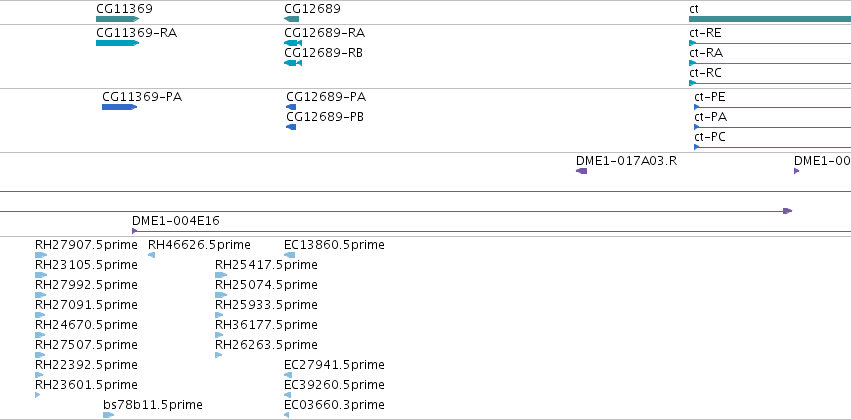Viewport: 851px width, 420px height.
Task: Click the DME1-004E16 clone label
Action: coord(176,221)
